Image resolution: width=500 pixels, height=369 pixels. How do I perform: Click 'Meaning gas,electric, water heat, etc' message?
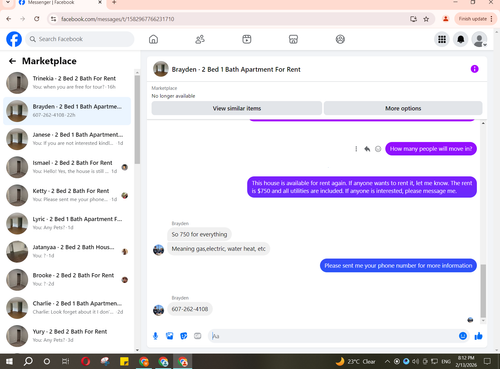click(x=218, y=249)
